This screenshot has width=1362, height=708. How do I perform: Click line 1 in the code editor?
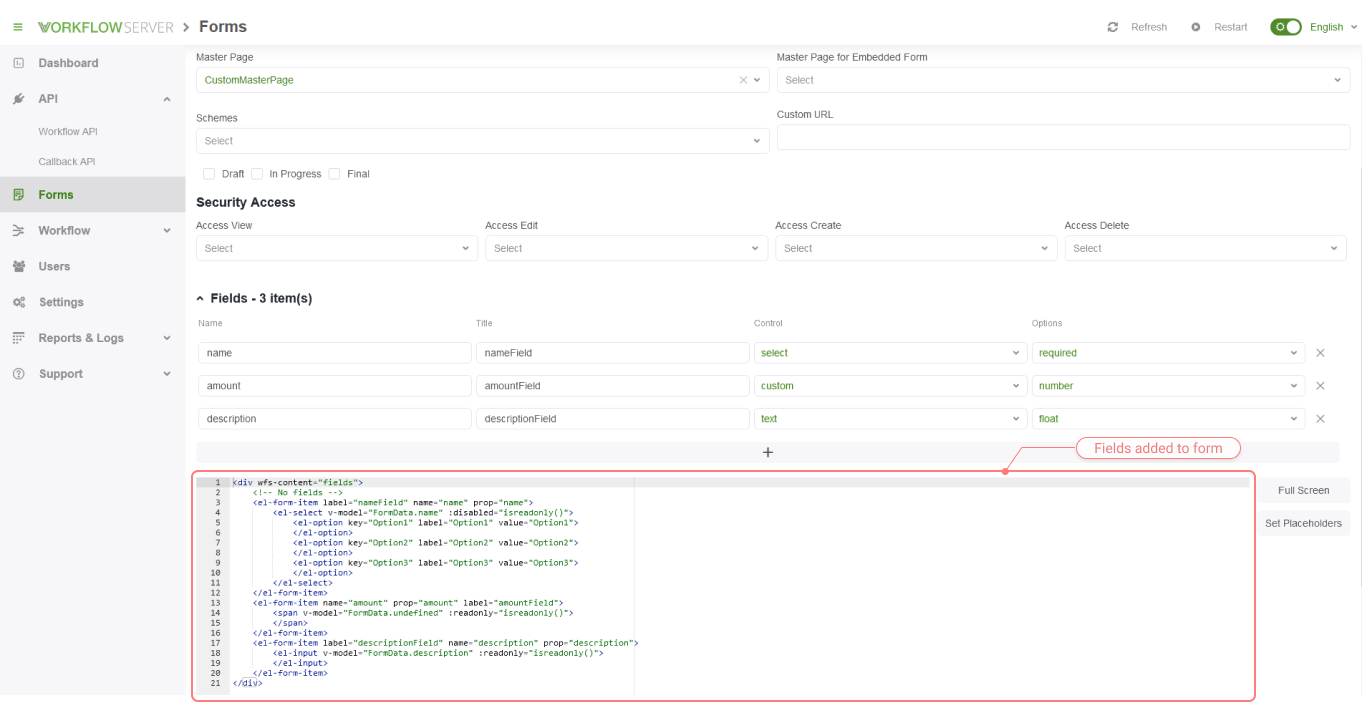pos(740,483)
